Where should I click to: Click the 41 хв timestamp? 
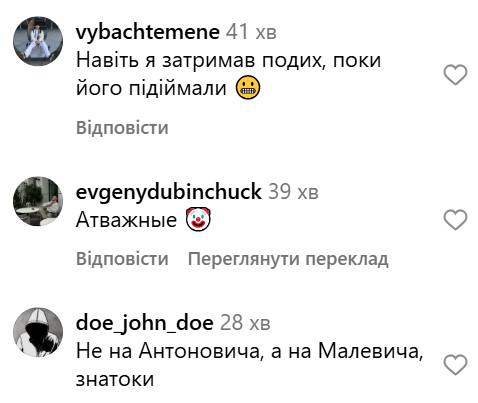[251, 32]
